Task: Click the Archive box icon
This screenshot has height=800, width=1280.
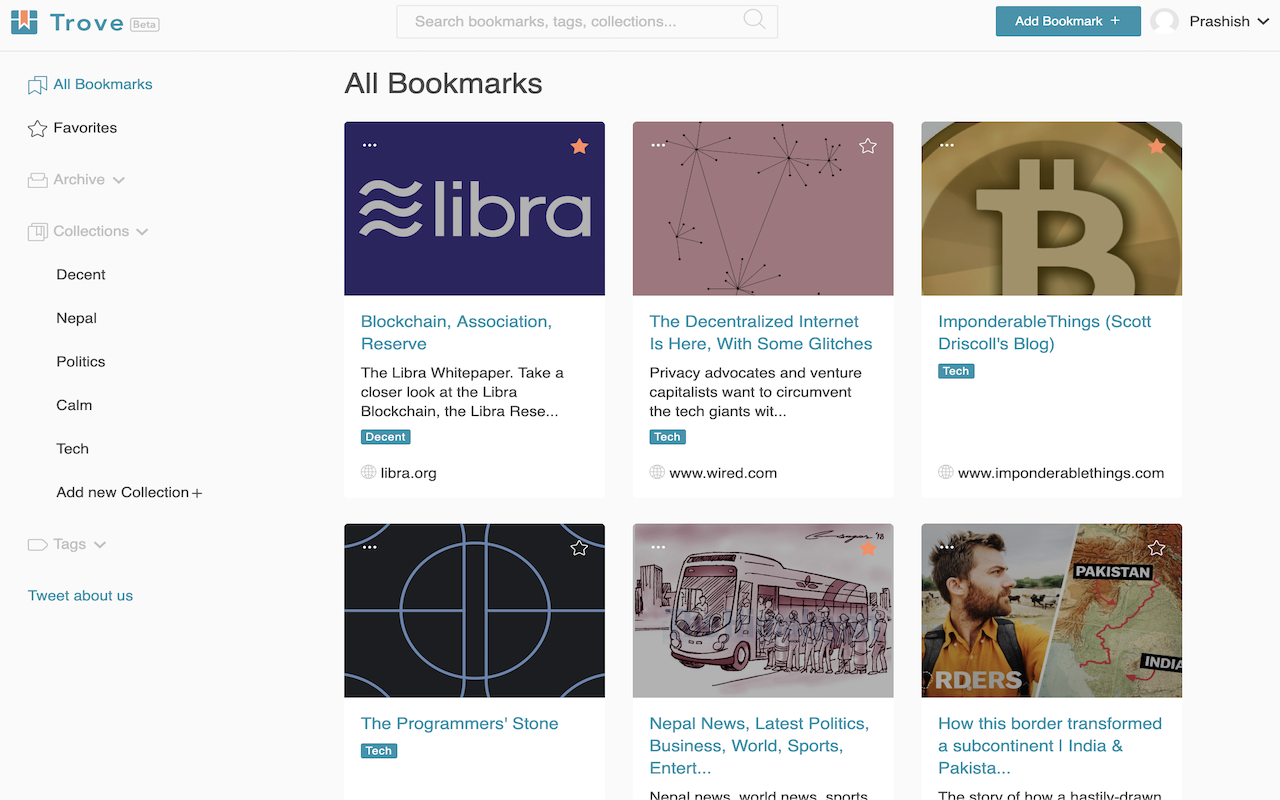Action: 37,180
